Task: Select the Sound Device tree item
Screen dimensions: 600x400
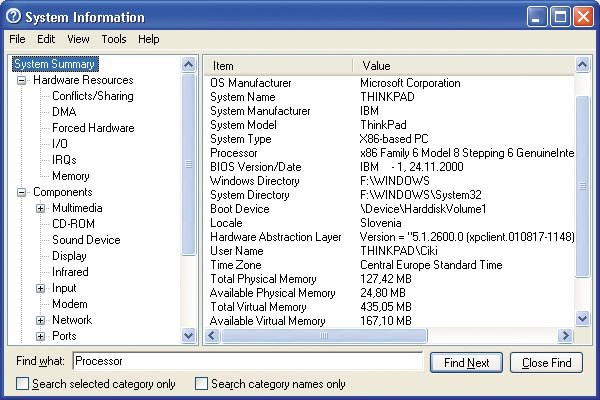Action: [x=86, y=240]
